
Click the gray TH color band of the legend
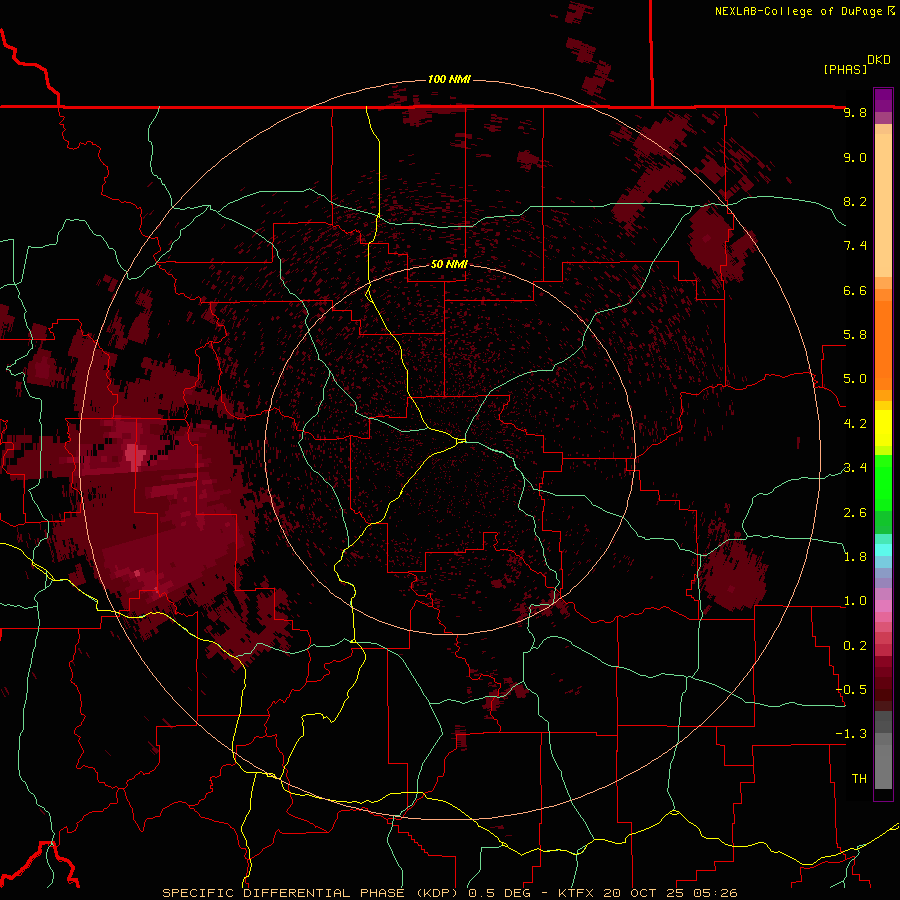coord(883,763)
